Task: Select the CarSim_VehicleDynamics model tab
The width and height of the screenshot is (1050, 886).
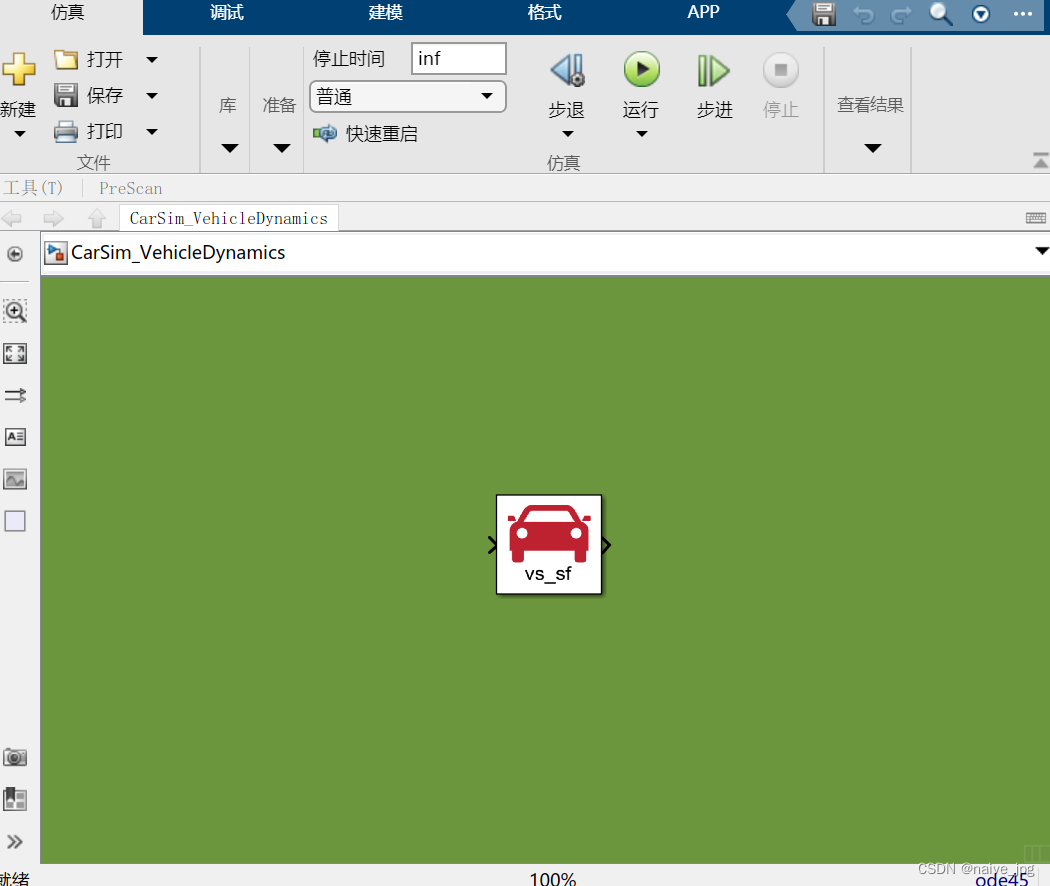Action: tap(229, 218)
